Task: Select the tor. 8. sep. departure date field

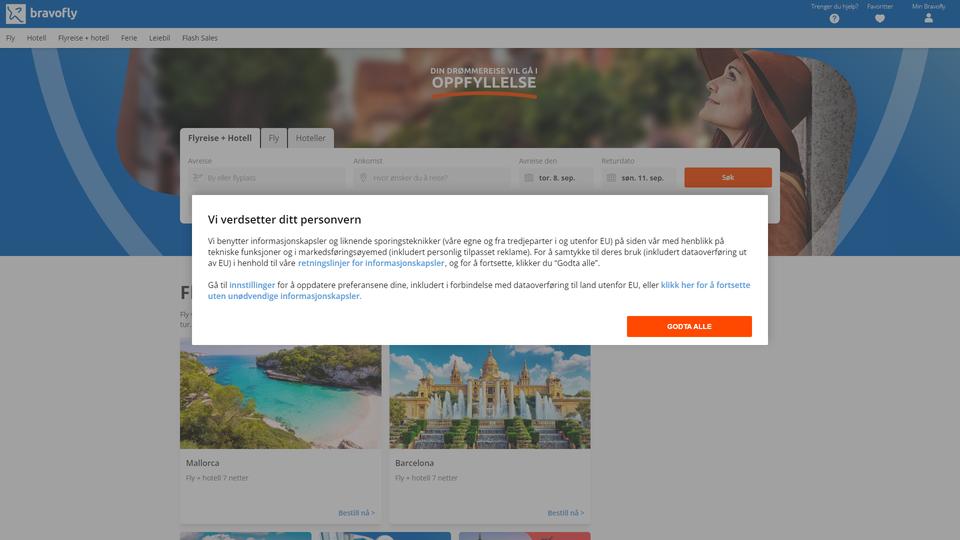Action: [556, 178]
